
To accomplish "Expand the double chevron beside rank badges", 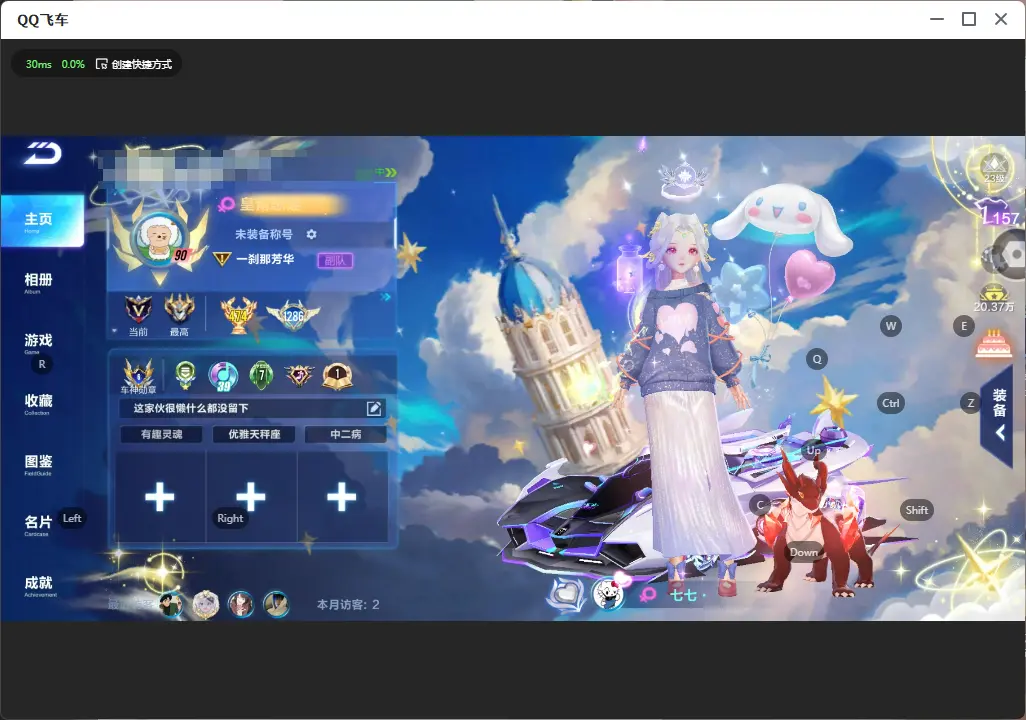I will [385, 297].
